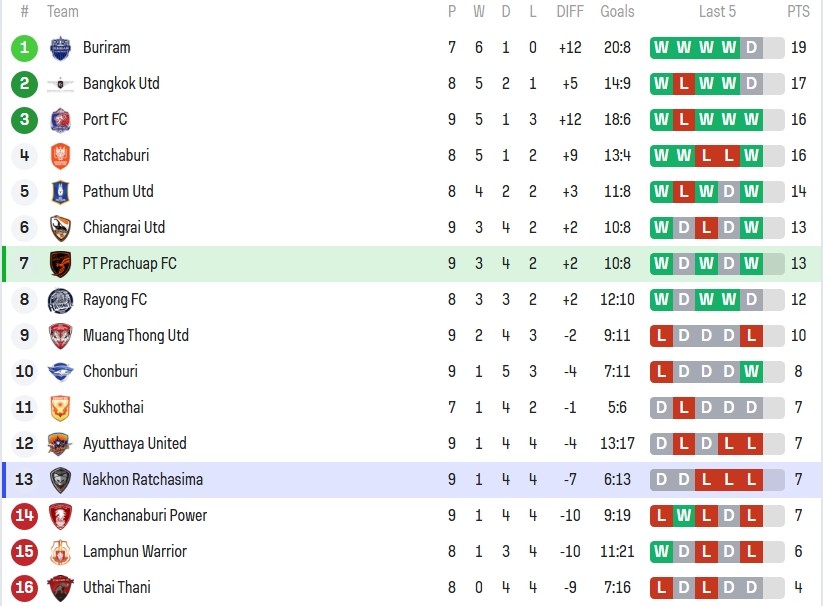Click the rank 1 green position badge
The width and height of the screenshot is (823, 606).
tap(25, 48)
